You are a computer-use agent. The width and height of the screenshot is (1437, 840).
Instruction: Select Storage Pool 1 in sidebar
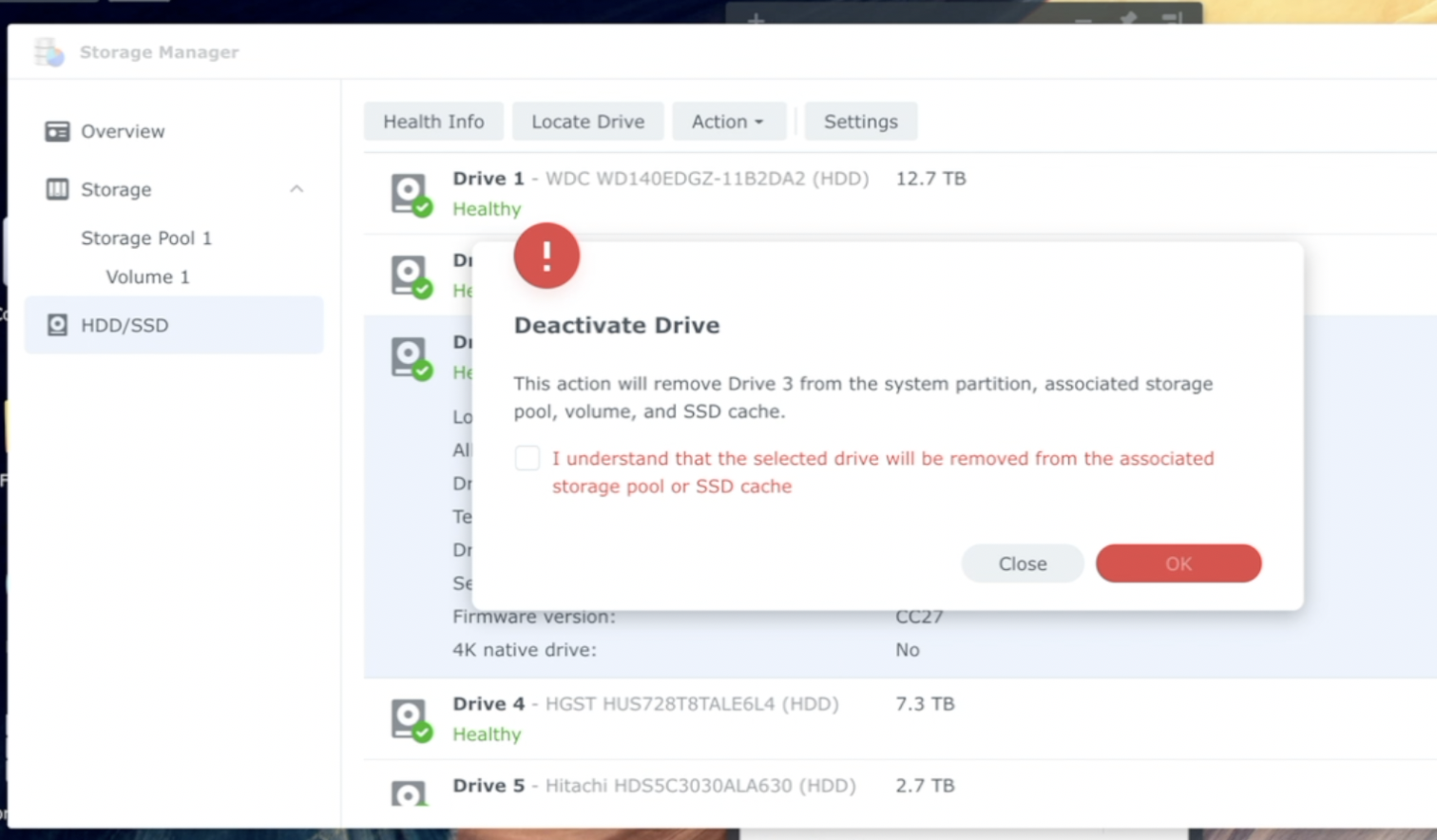tap(146, 238)
